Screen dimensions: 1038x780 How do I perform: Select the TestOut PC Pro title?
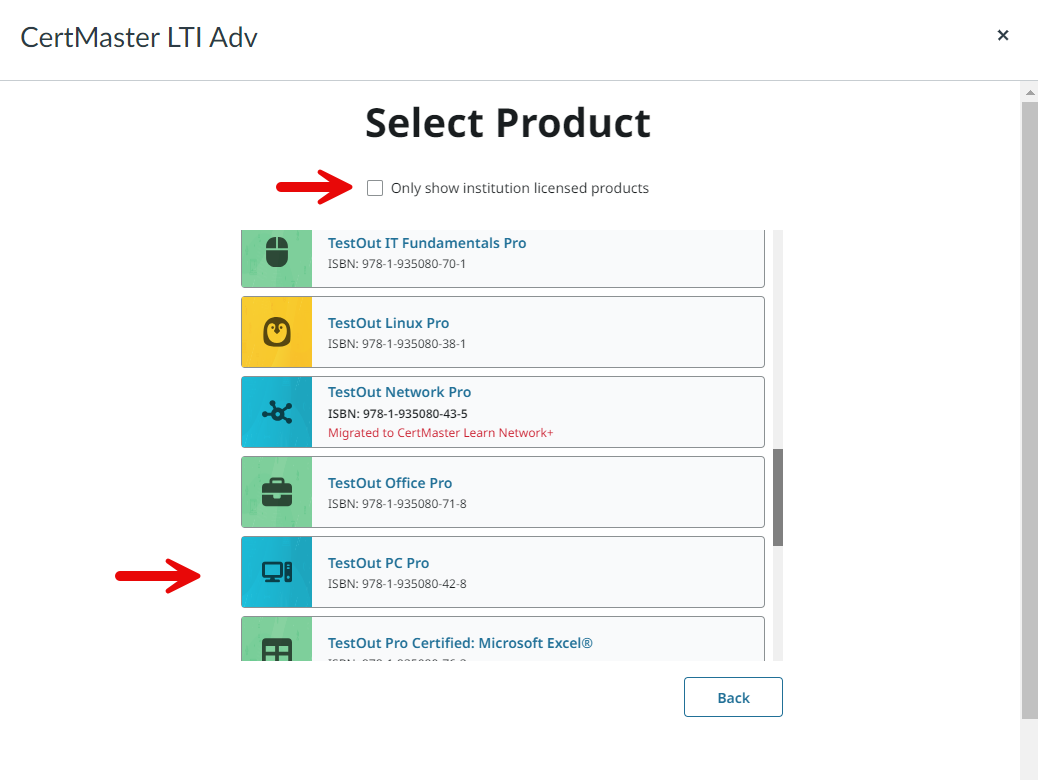pos(379,563)
